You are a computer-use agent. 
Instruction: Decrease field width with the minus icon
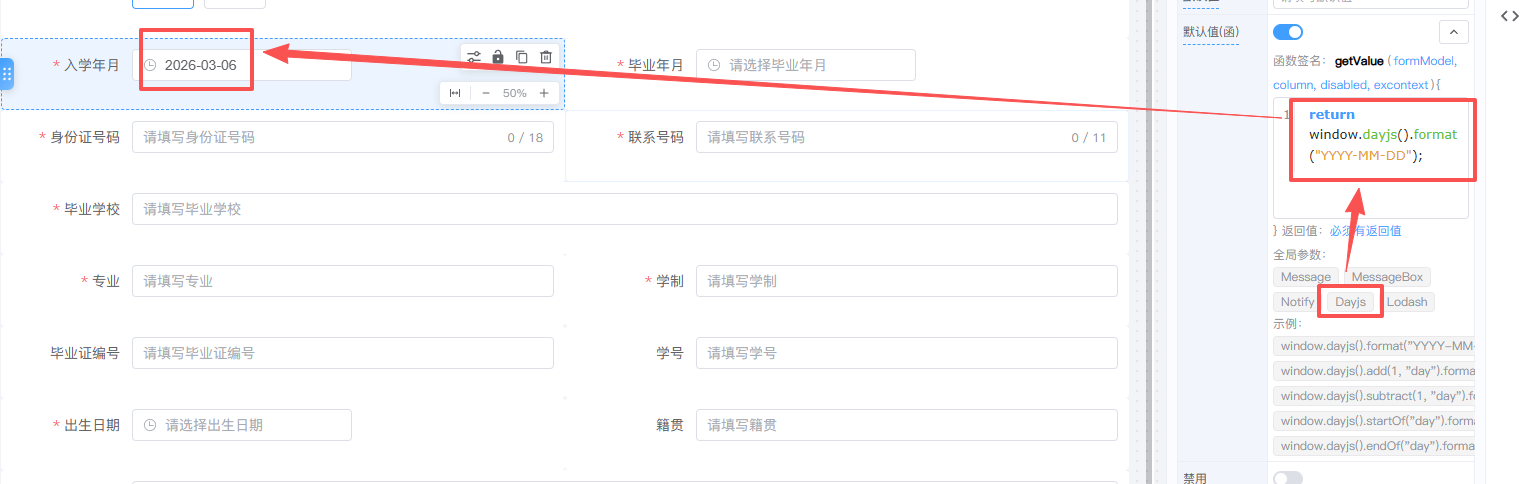pos(486,93)
